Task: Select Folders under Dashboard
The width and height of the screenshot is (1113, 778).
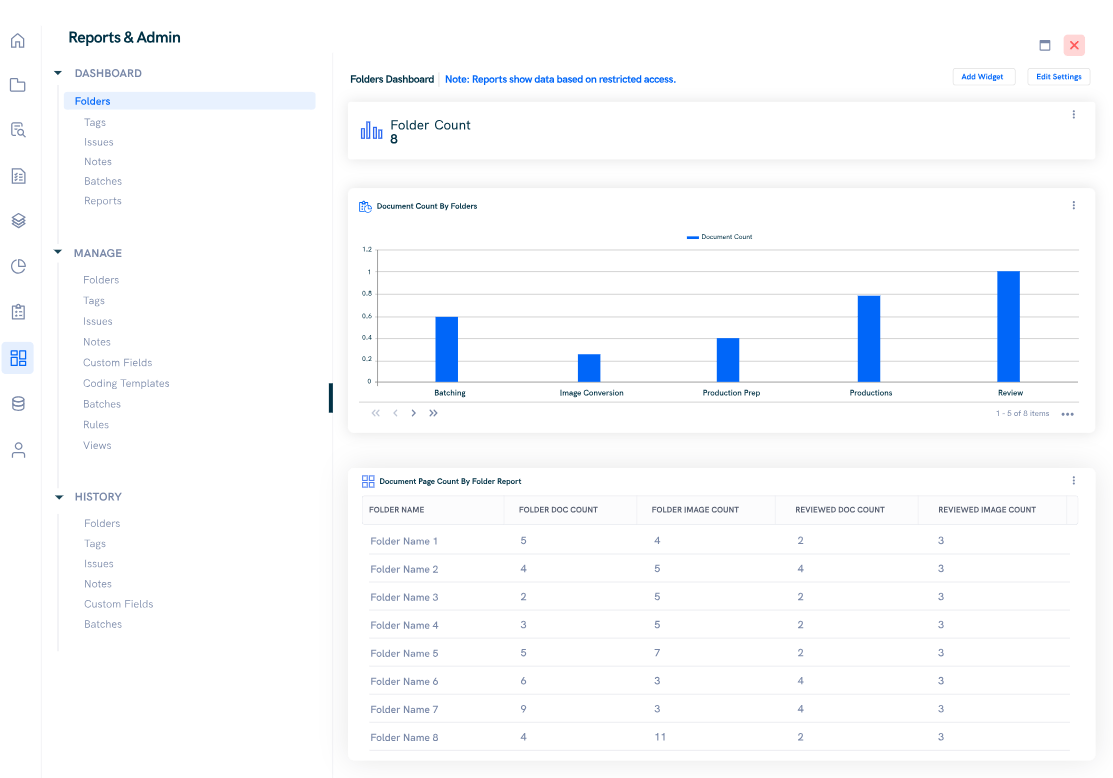Action: coord(190,101)
